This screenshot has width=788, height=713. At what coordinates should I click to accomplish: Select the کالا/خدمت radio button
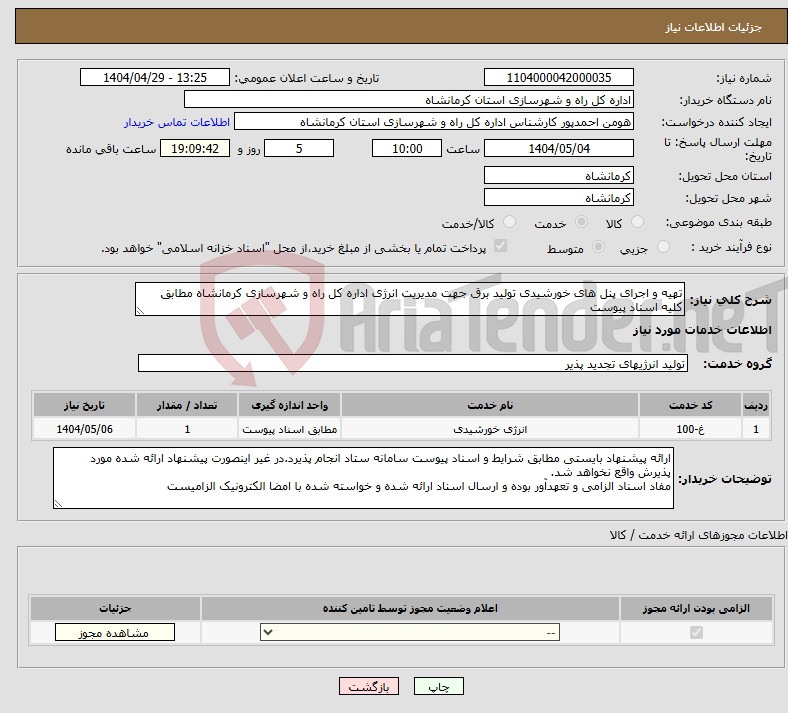509,222
